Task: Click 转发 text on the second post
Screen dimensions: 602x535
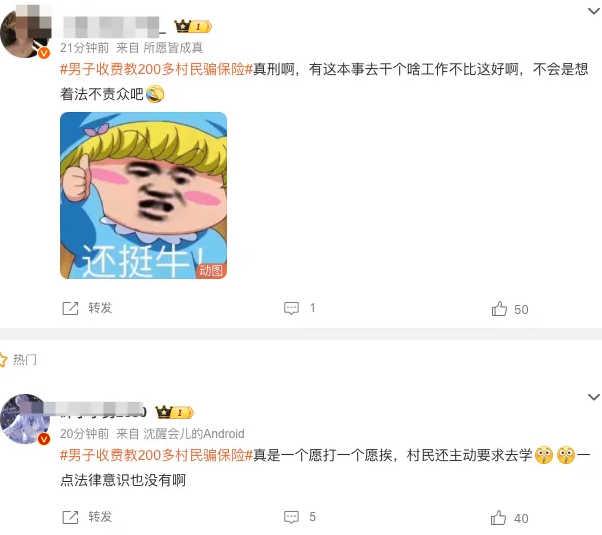Action: (x=100, y=517)
